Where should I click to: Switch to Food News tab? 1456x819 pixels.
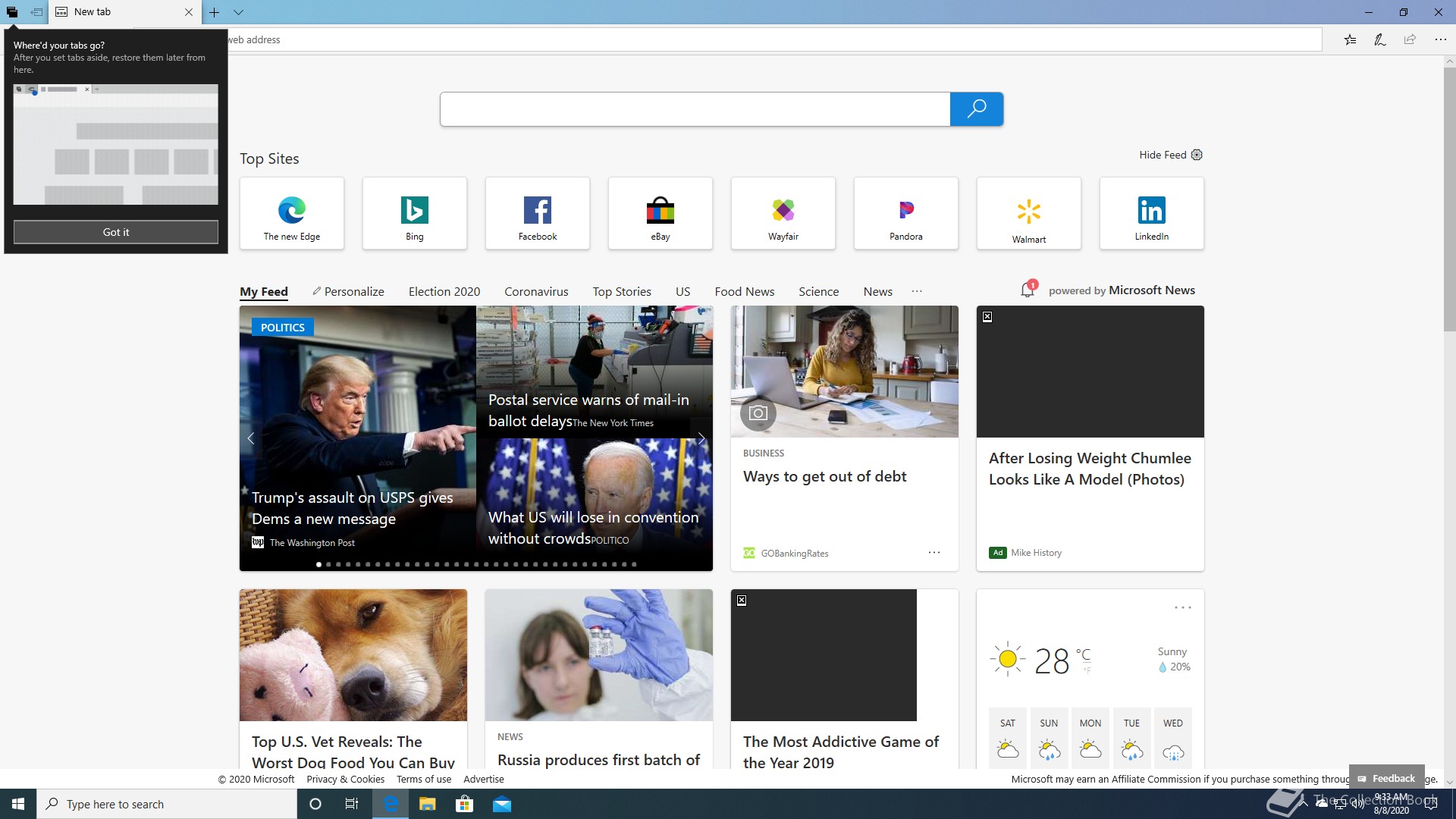pos(744,291)
